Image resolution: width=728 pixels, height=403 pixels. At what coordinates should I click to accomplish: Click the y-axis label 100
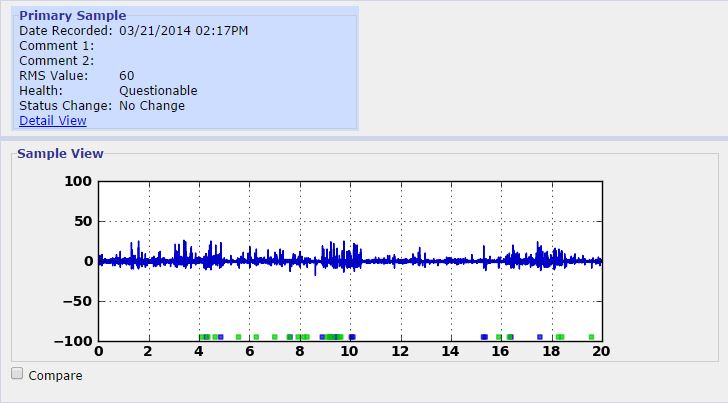(78, 181)
